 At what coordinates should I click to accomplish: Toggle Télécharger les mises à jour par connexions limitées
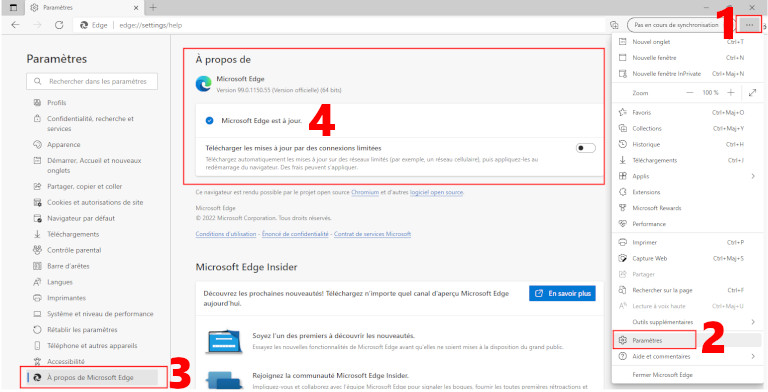585,148
